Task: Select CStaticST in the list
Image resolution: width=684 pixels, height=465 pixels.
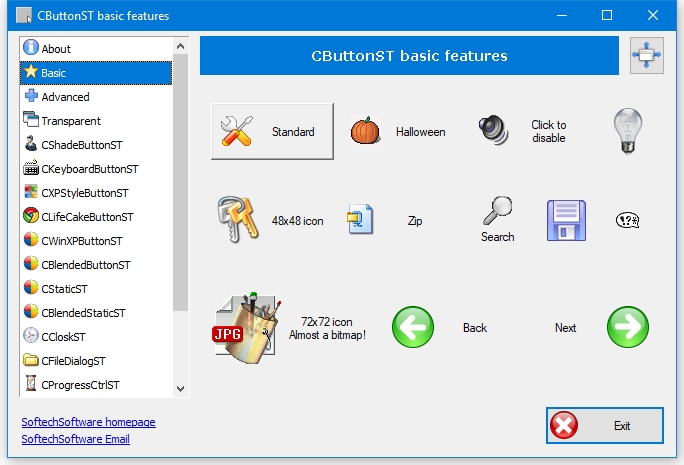Action: (x=96, y=288)
